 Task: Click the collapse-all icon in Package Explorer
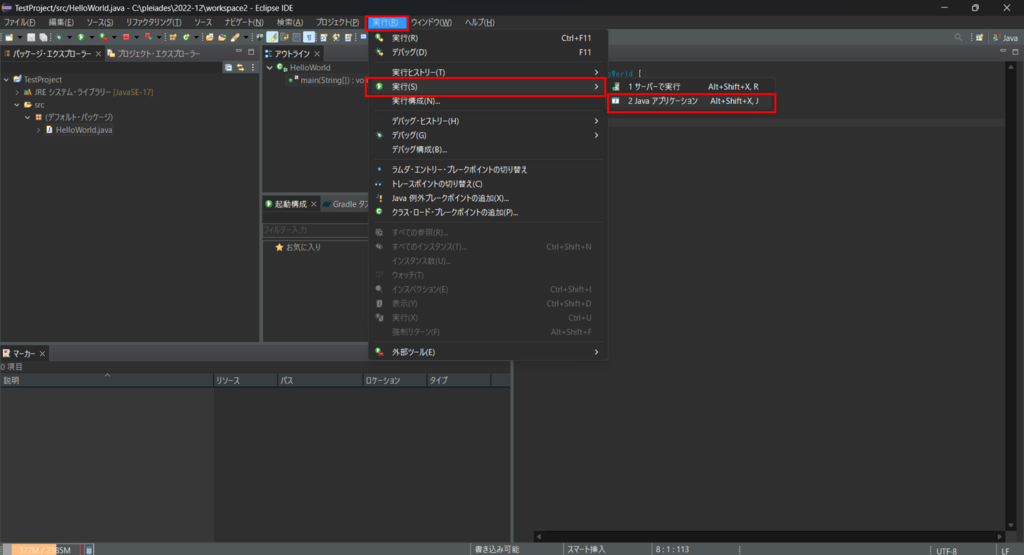coord(228,67)
